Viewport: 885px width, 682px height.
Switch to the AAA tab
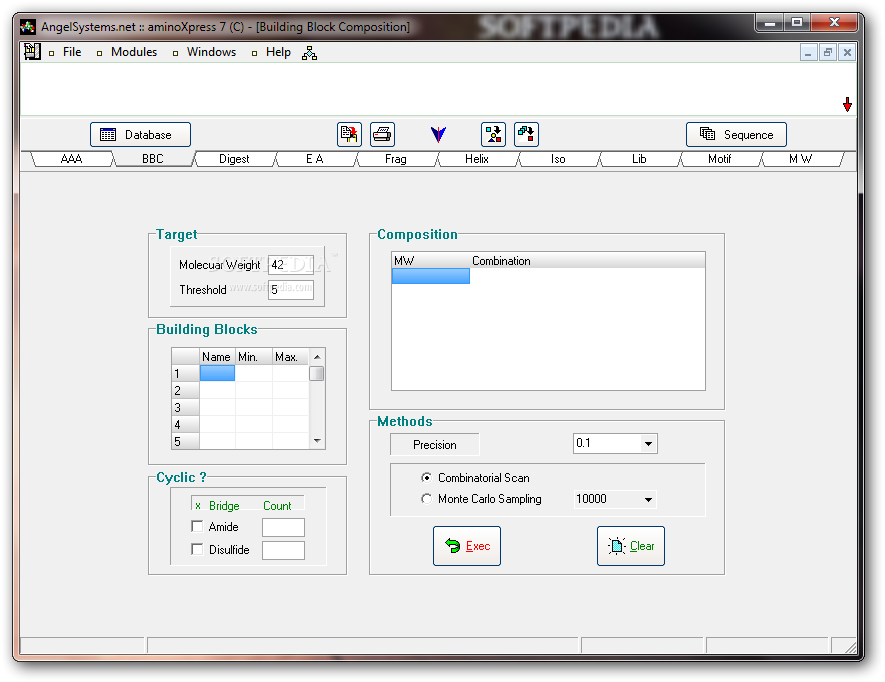(x=71, y=159)
